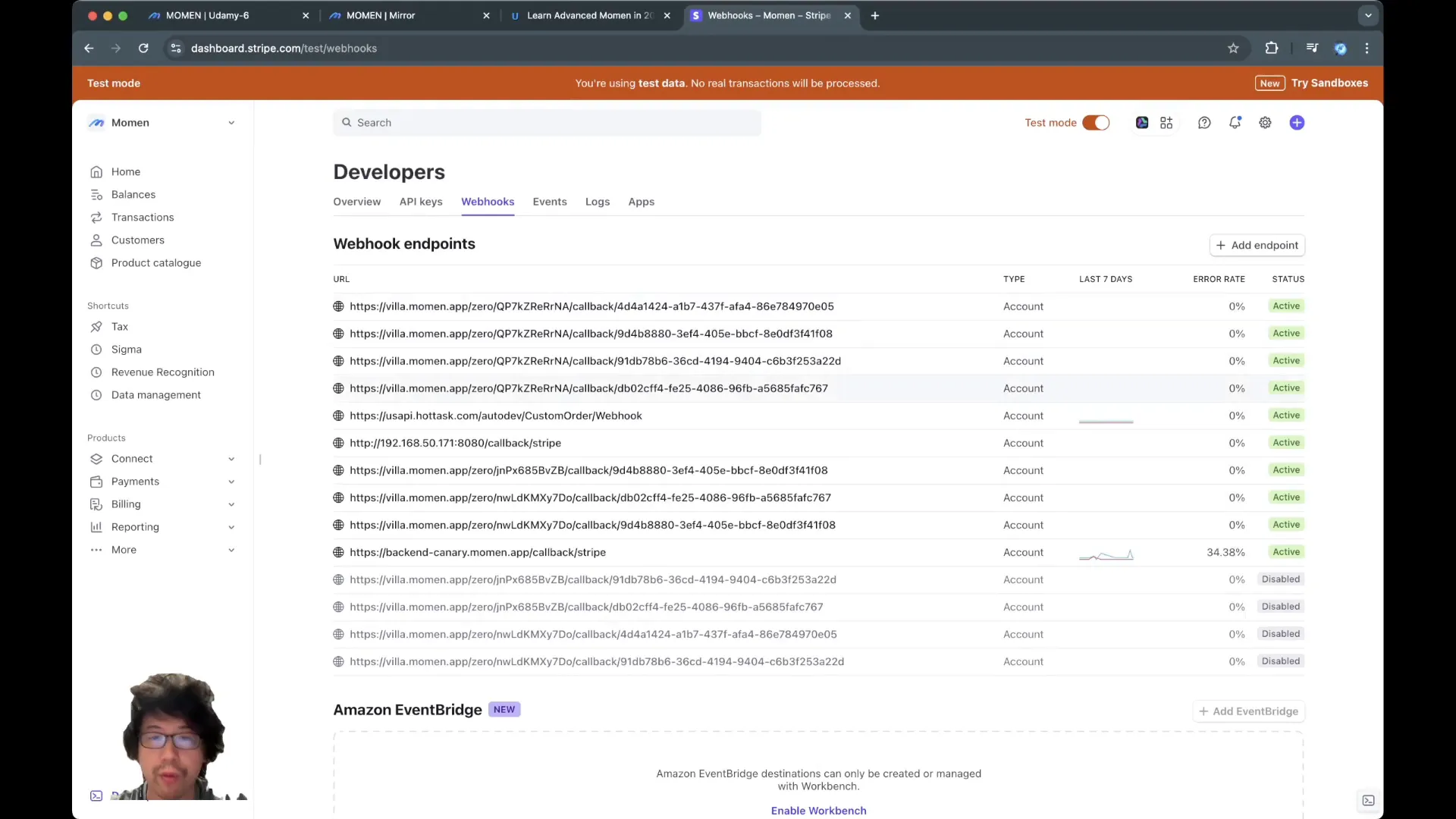Expand the Billing section chevron
Image resolution: width=1456 pixels, height=819 pixels.
pos(231,504)
